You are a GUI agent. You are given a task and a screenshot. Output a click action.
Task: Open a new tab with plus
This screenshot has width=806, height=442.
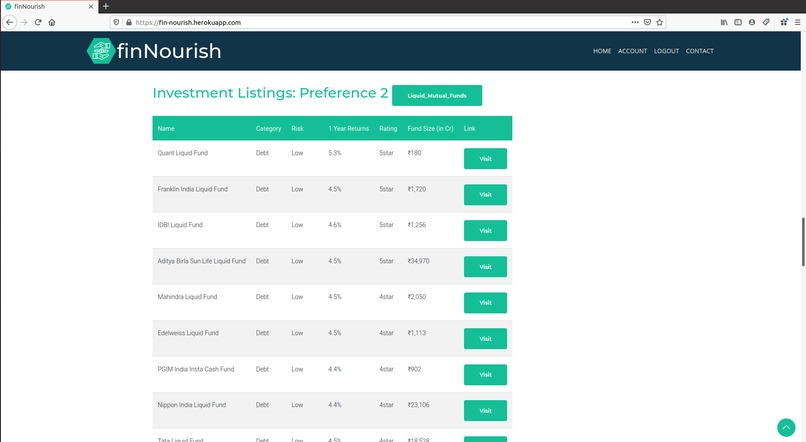point(106,6)
